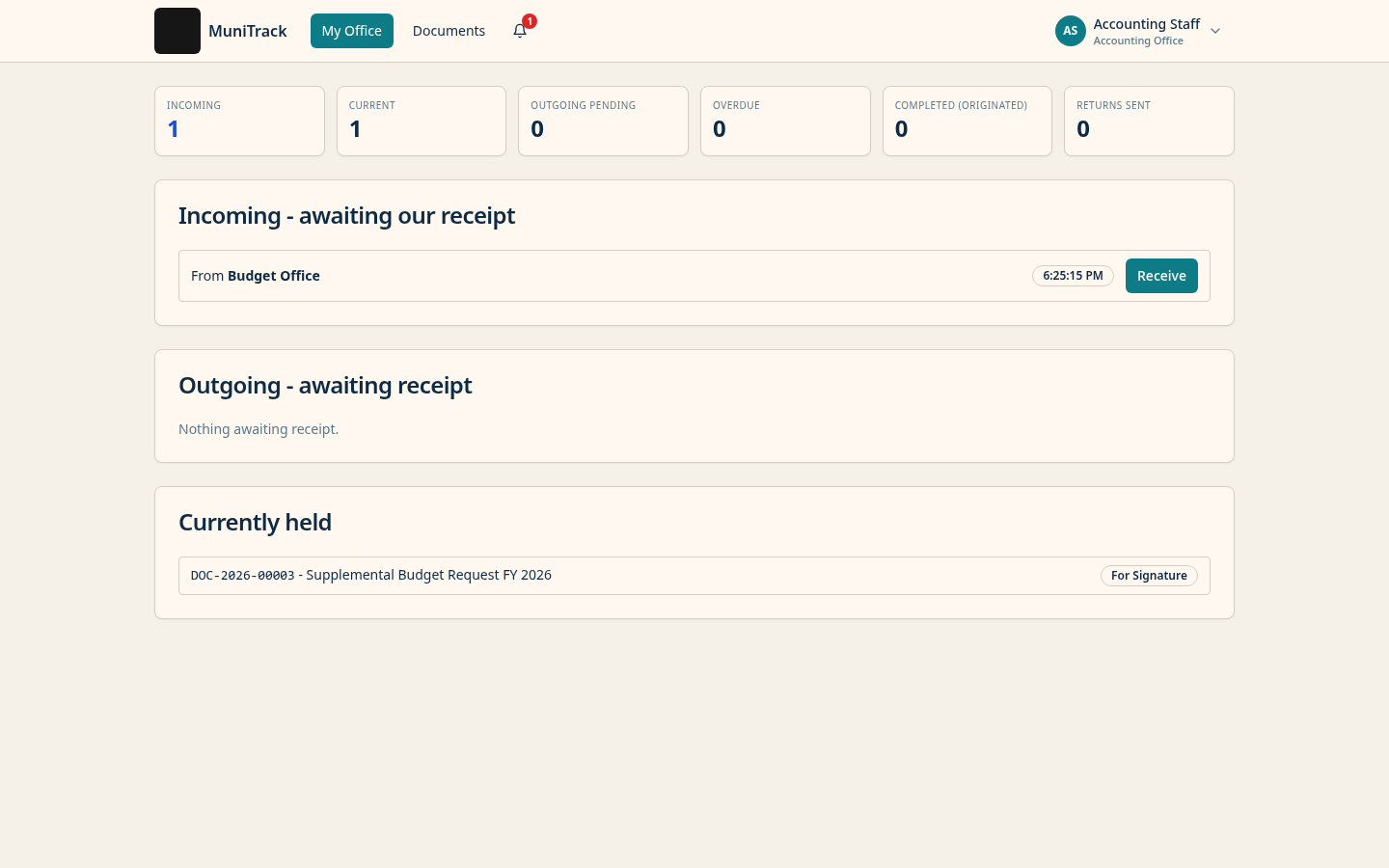The width and height of the screenshot is (1389, 868).
Task: Click the MuniTrack brand name
Action: (x=248, y=31)
